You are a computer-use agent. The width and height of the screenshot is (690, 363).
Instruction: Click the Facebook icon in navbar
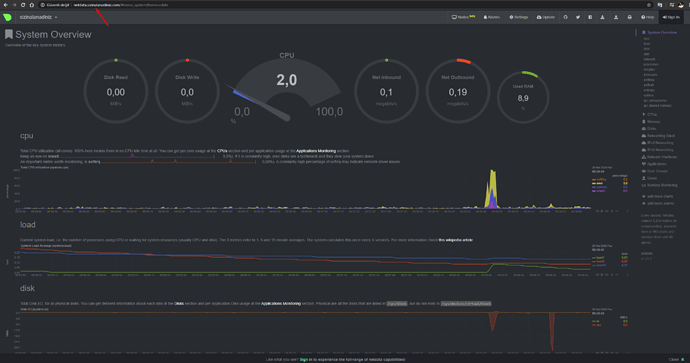(590, 17)
